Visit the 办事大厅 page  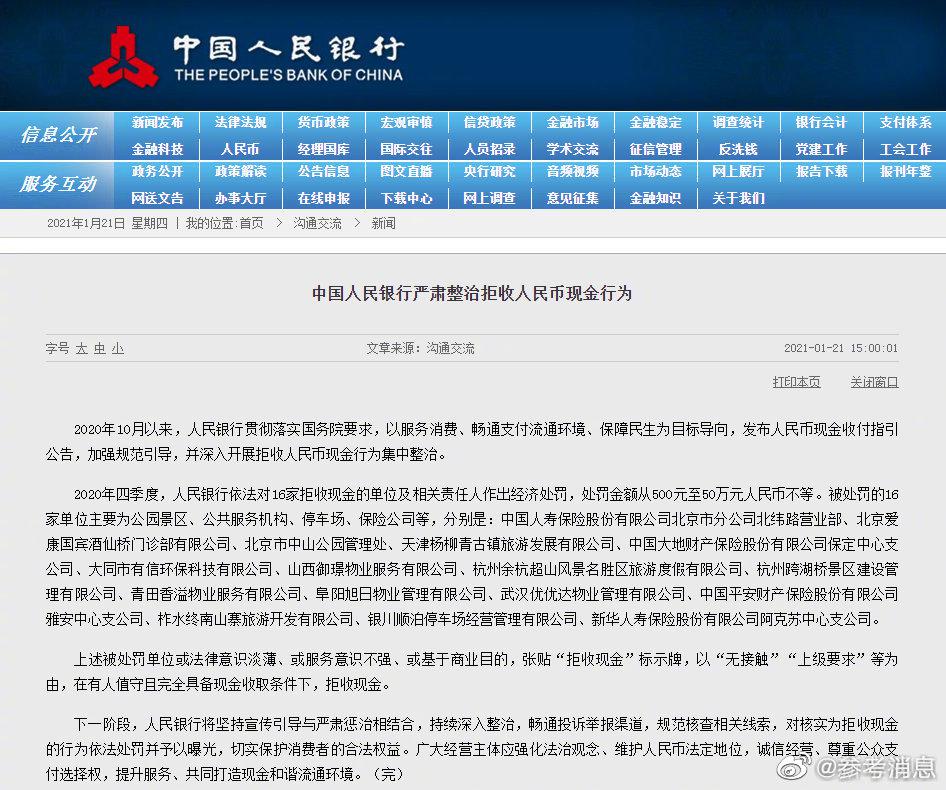point(241,198)
